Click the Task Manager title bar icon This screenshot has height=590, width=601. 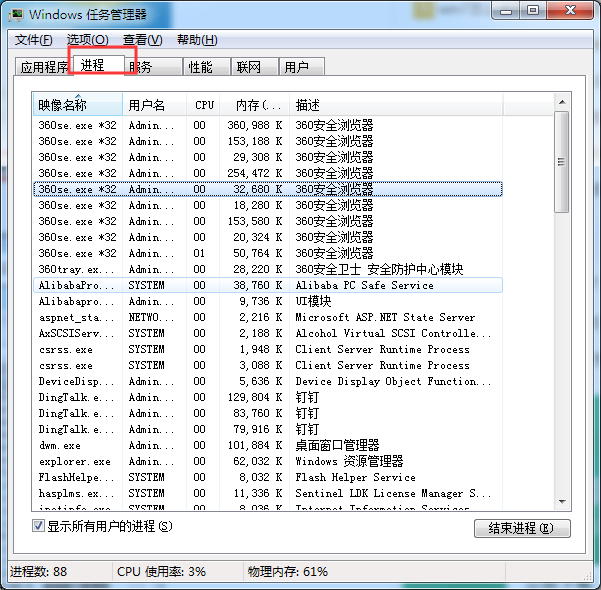pos(16,15)
